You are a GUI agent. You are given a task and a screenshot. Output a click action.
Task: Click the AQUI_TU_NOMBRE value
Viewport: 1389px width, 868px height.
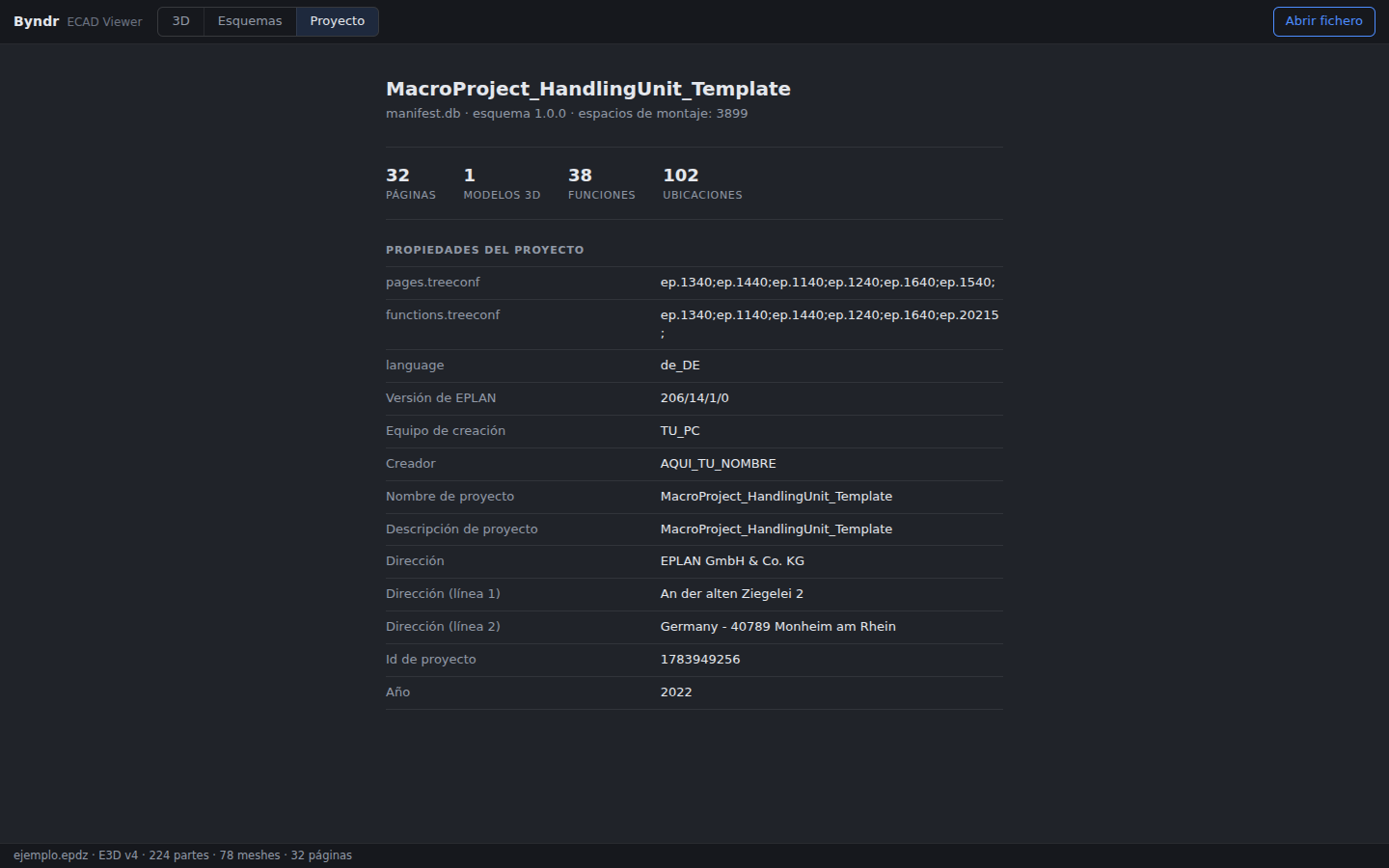tap(719, 464)
